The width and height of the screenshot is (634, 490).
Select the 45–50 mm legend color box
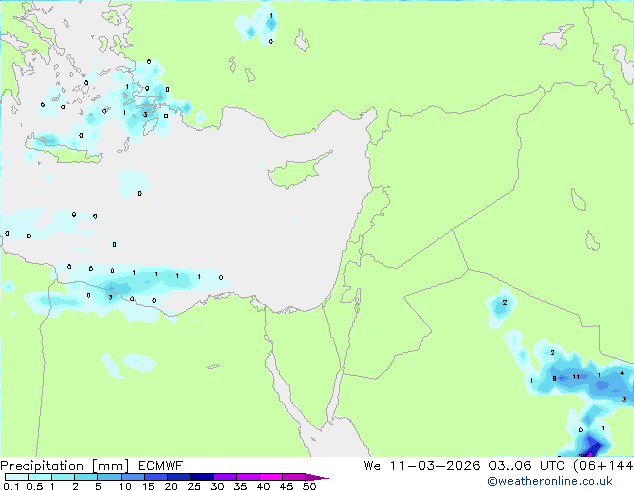(x=294, y=477)
